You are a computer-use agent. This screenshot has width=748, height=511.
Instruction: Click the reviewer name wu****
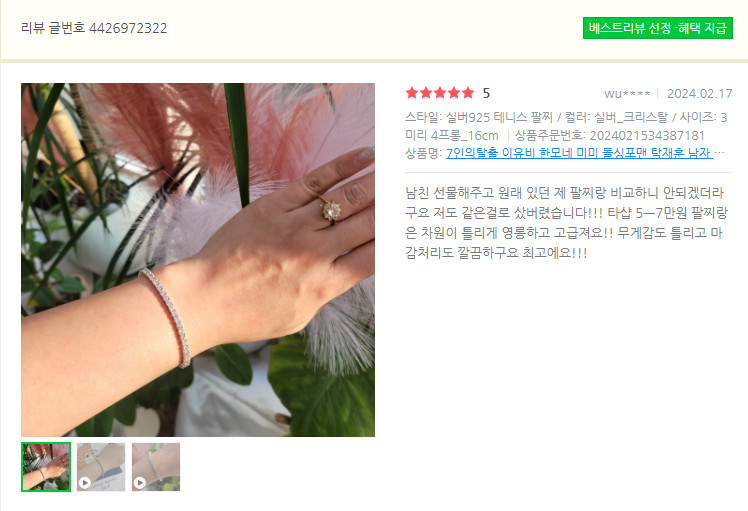click(x=627, y=94)
